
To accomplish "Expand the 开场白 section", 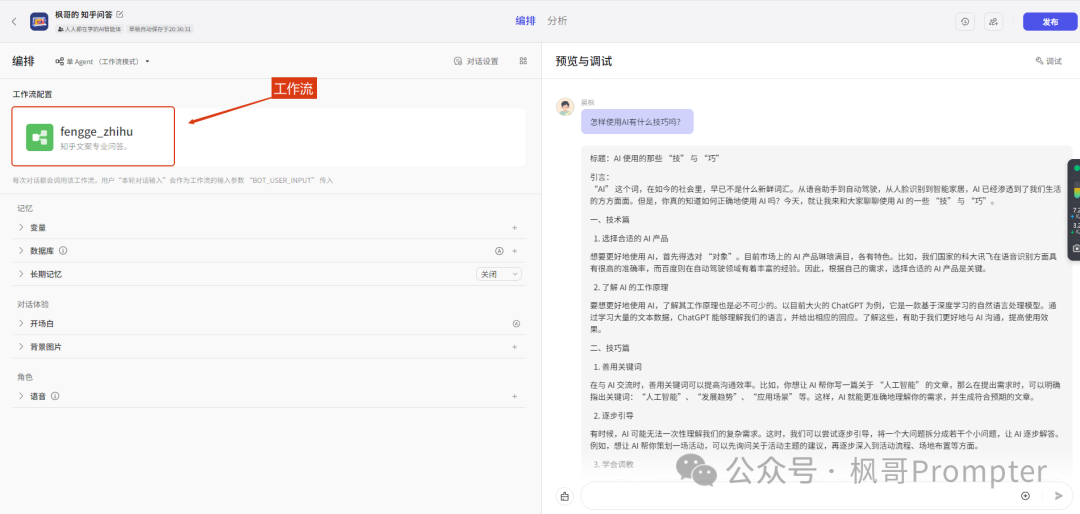I will [x=40, y=324].
